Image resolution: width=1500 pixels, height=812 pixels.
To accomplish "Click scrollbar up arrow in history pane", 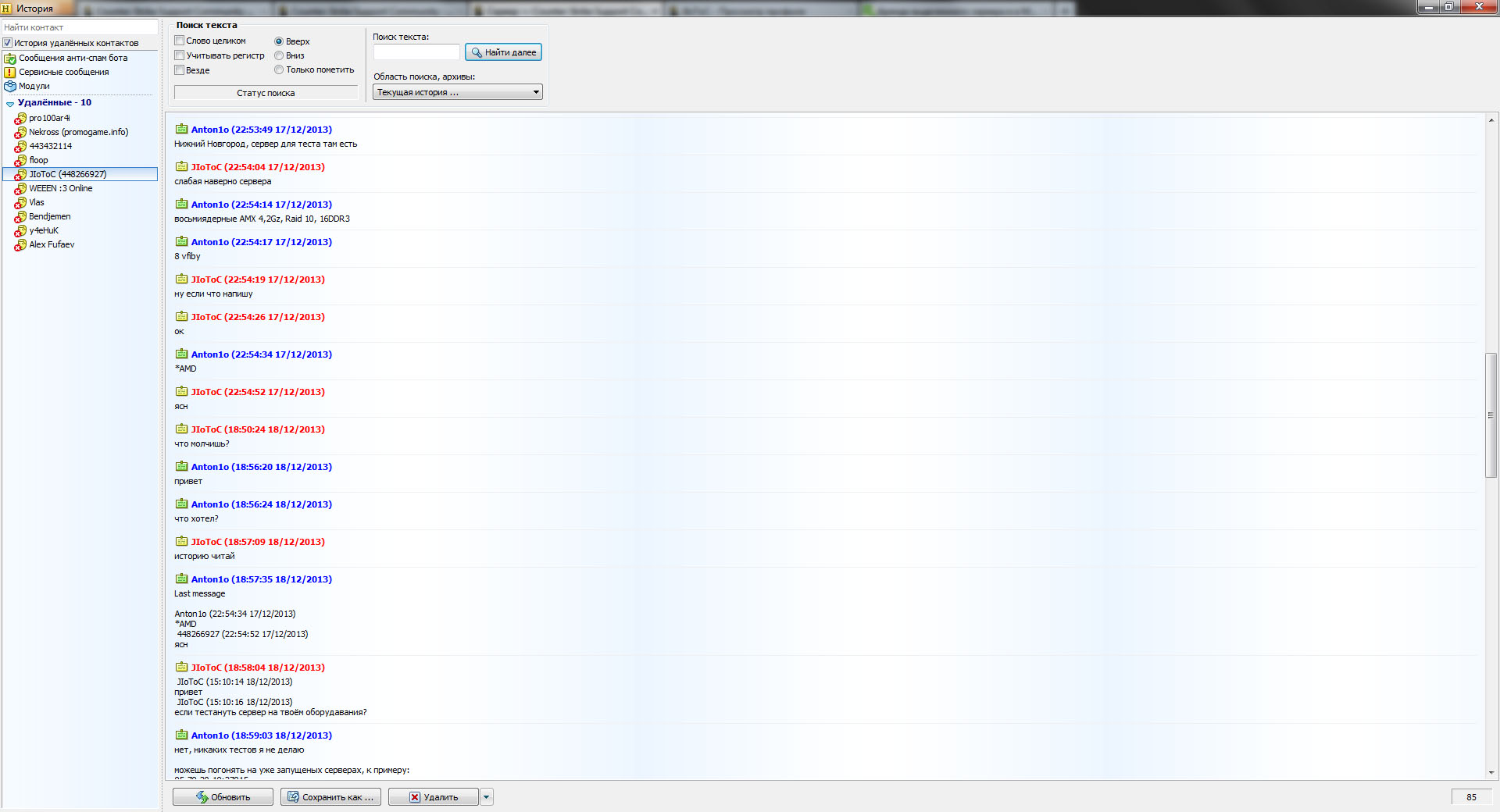I will coord(1491,120).
